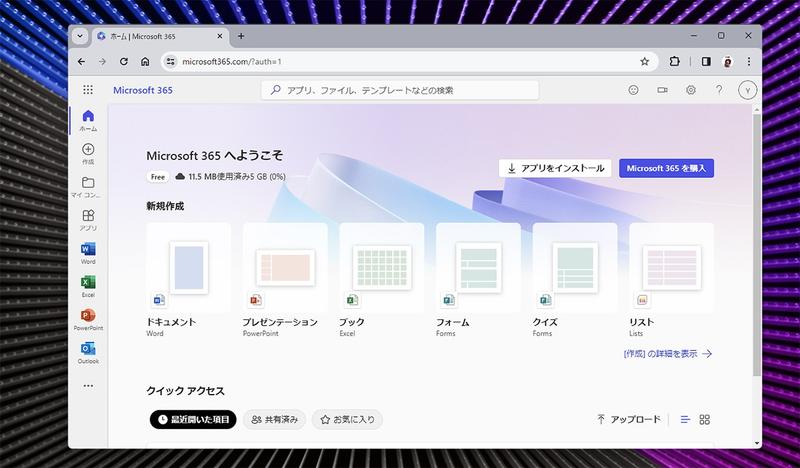Open the feedback smiley icon

click(x=633, y=90)
